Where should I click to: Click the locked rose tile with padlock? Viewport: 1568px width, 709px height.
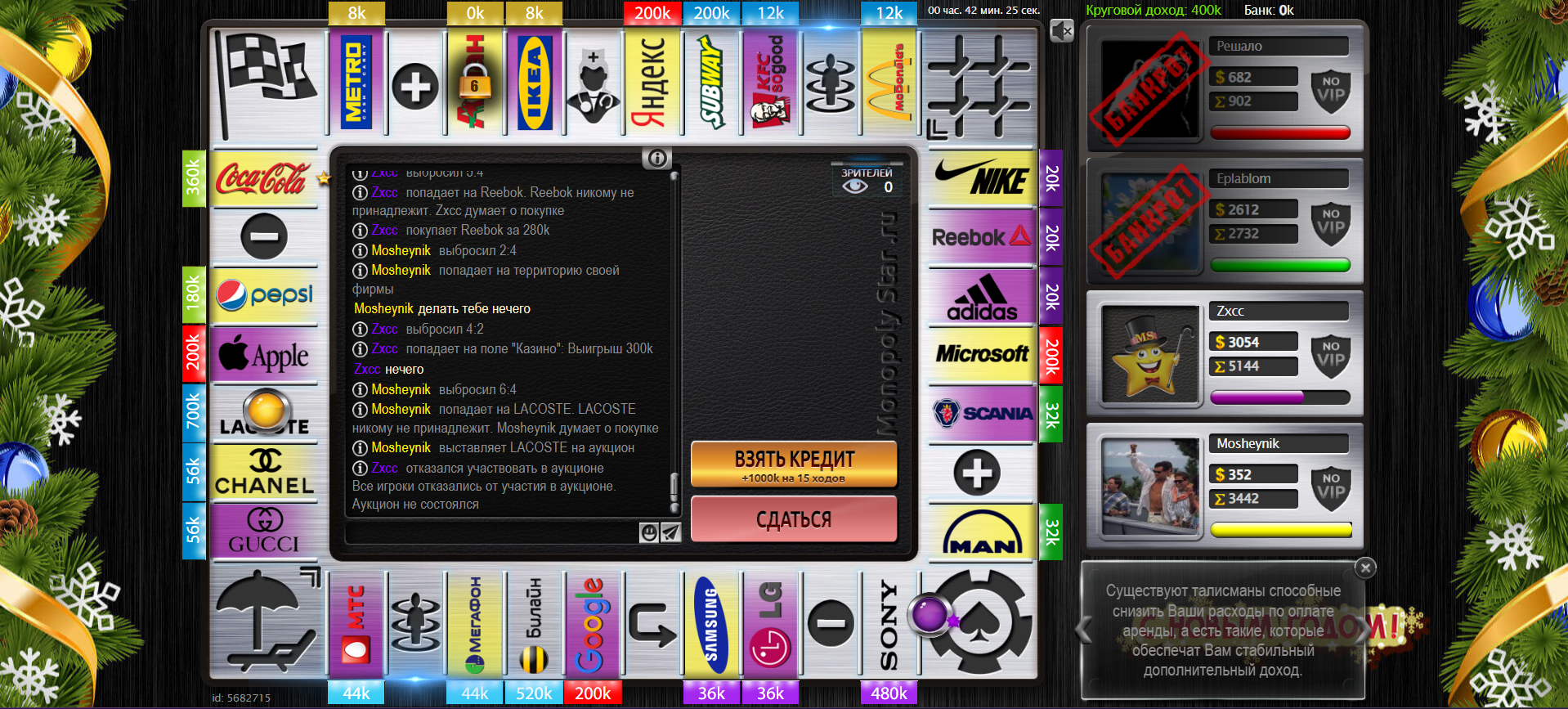(475, 82)
